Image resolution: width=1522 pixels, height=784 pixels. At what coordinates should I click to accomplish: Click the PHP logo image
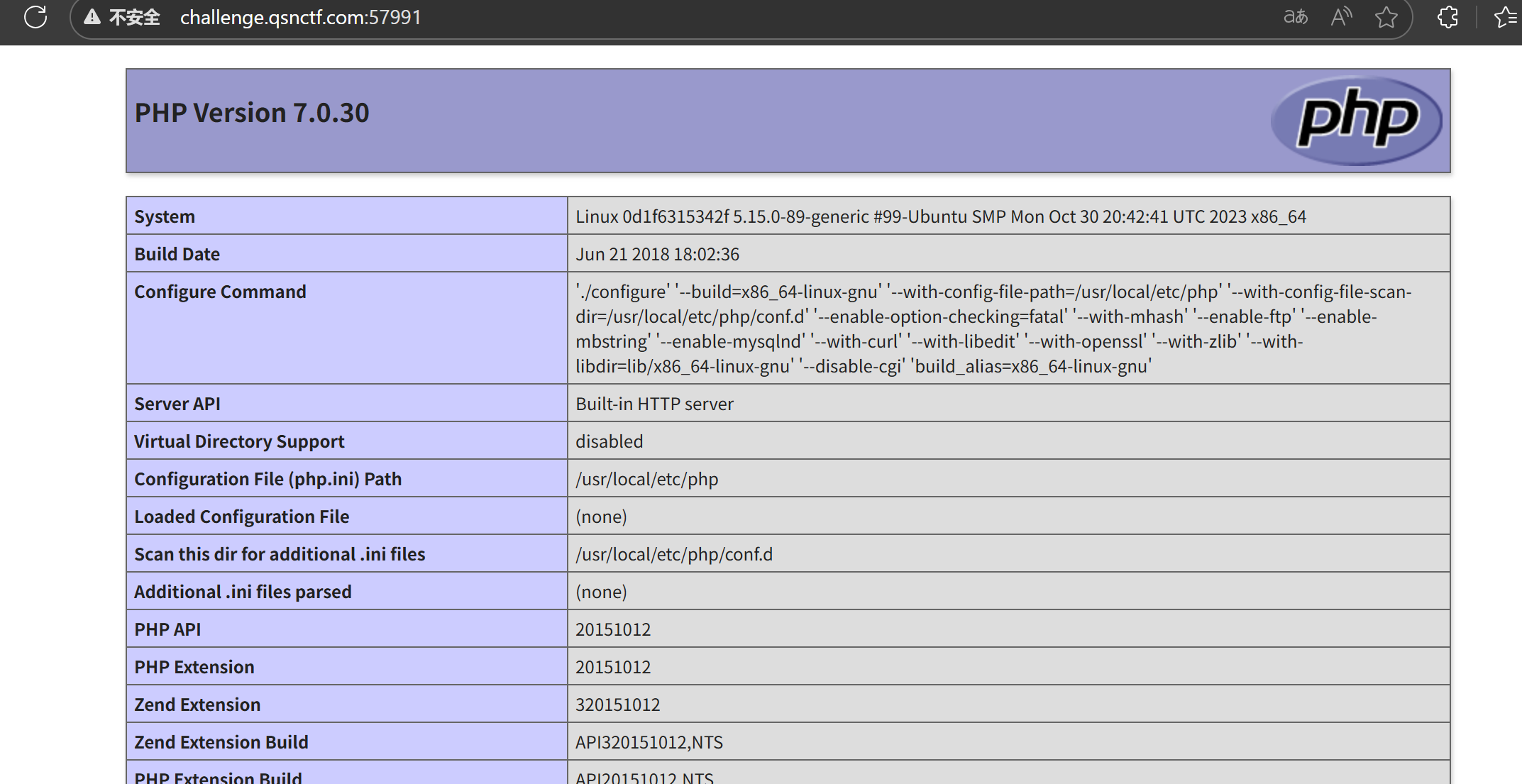[x=1356, y=120]
